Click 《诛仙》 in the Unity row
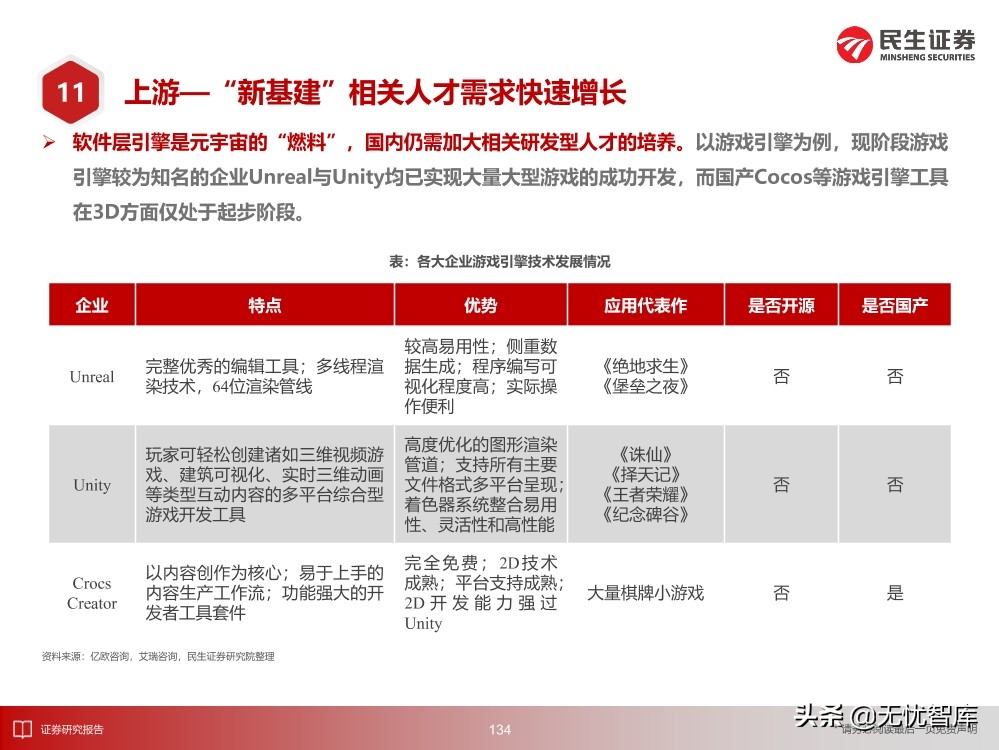The image size is (999, 750). 645,455
